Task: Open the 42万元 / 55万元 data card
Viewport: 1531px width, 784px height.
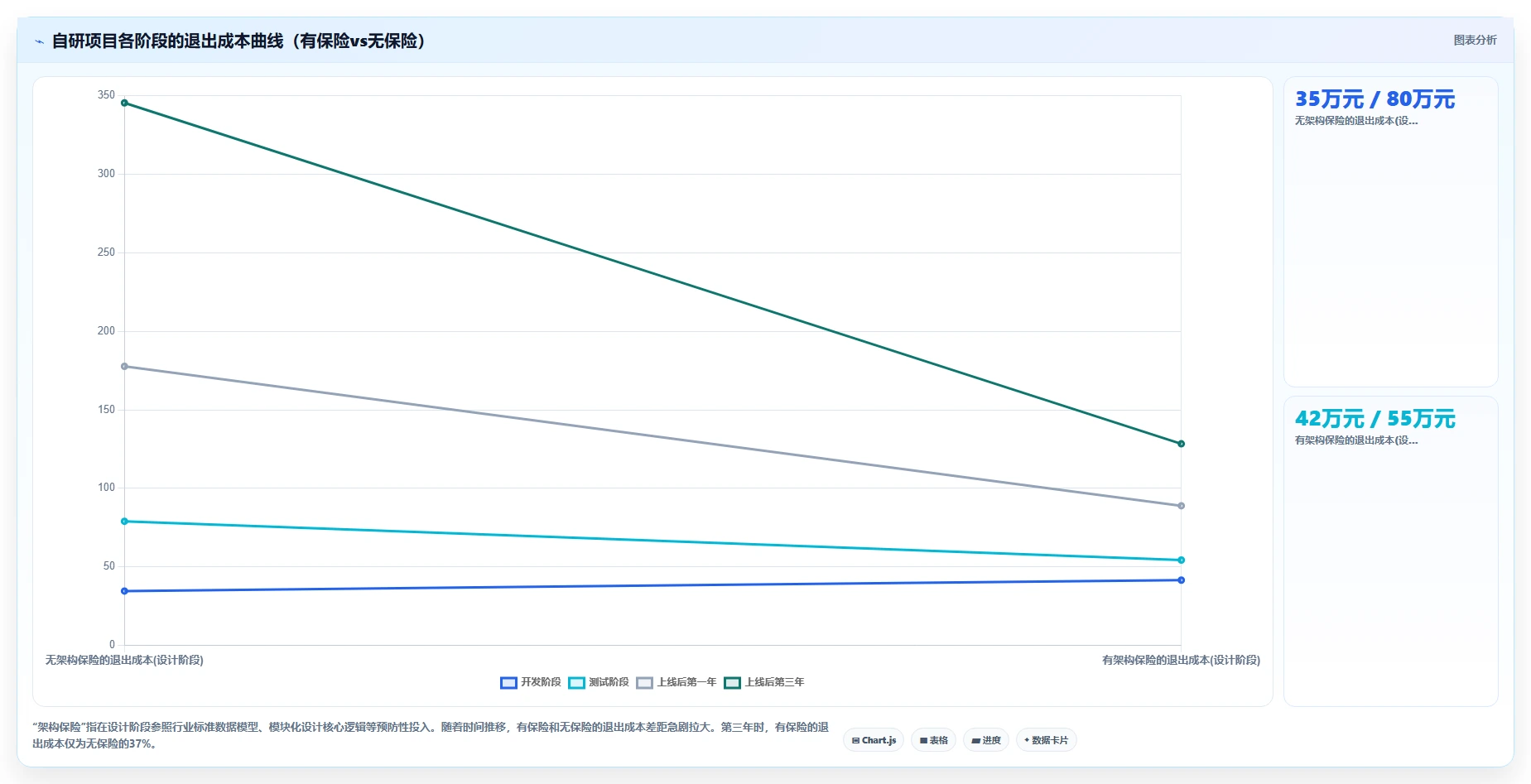Action: [x=1390, y=551]
